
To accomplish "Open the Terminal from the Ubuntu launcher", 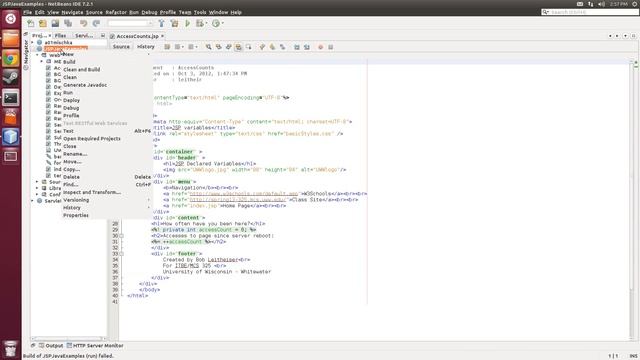I will click(x=11, y=98).
